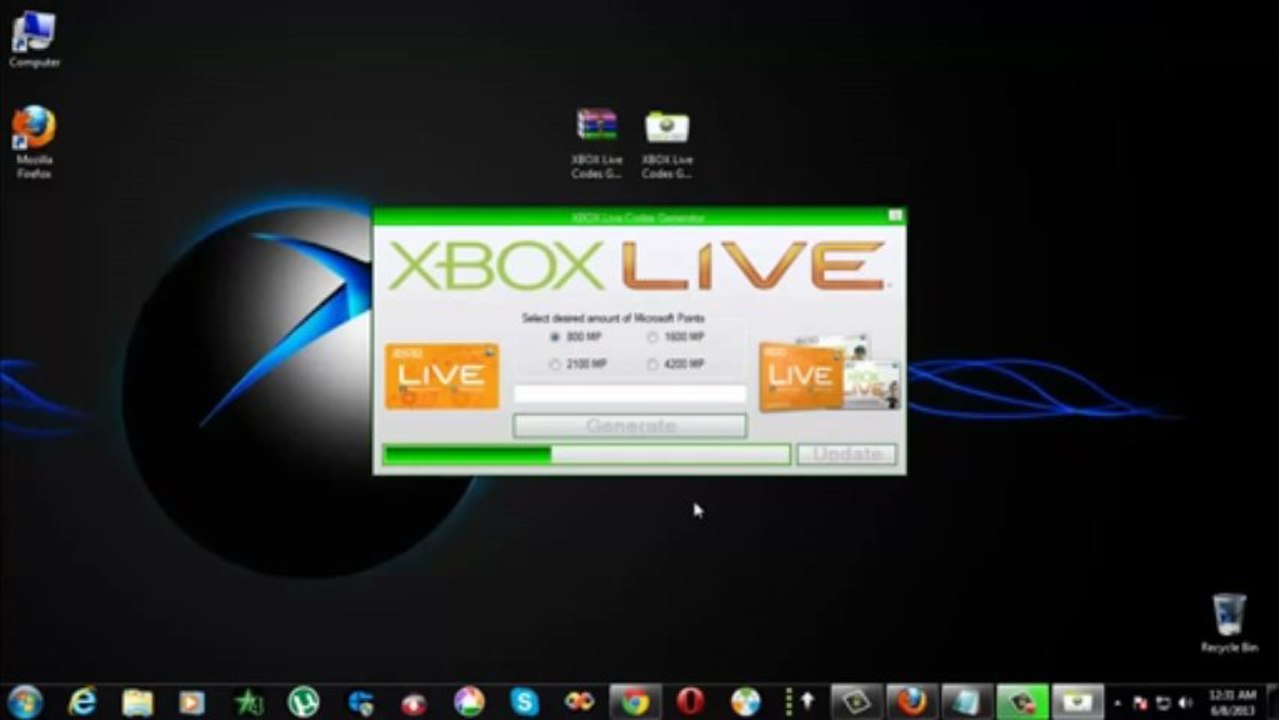
Task: Open the Computer desktop icon
Action: tap(34, 40)
